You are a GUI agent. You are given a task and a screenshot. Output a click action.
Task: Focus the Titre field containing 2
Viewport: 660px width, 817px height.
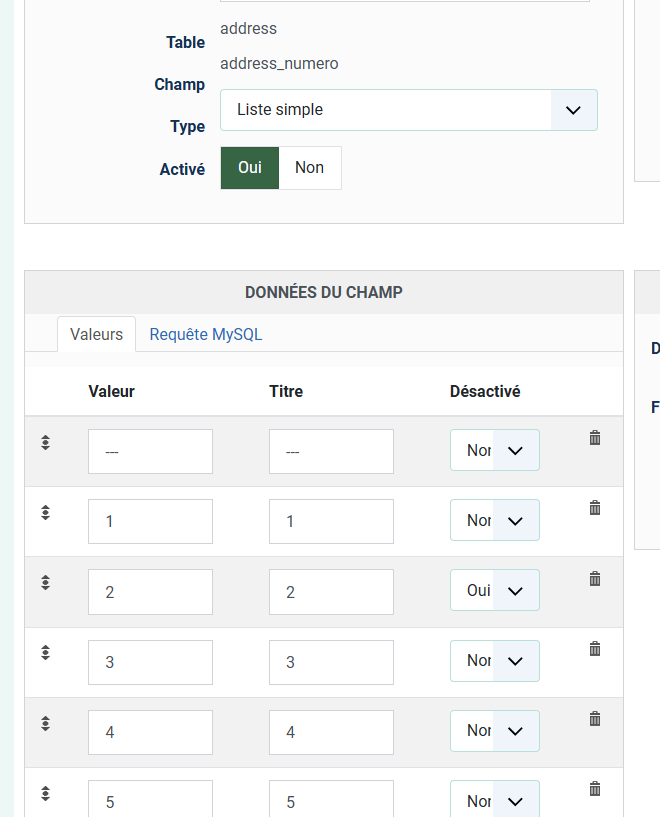click(331, 592)
